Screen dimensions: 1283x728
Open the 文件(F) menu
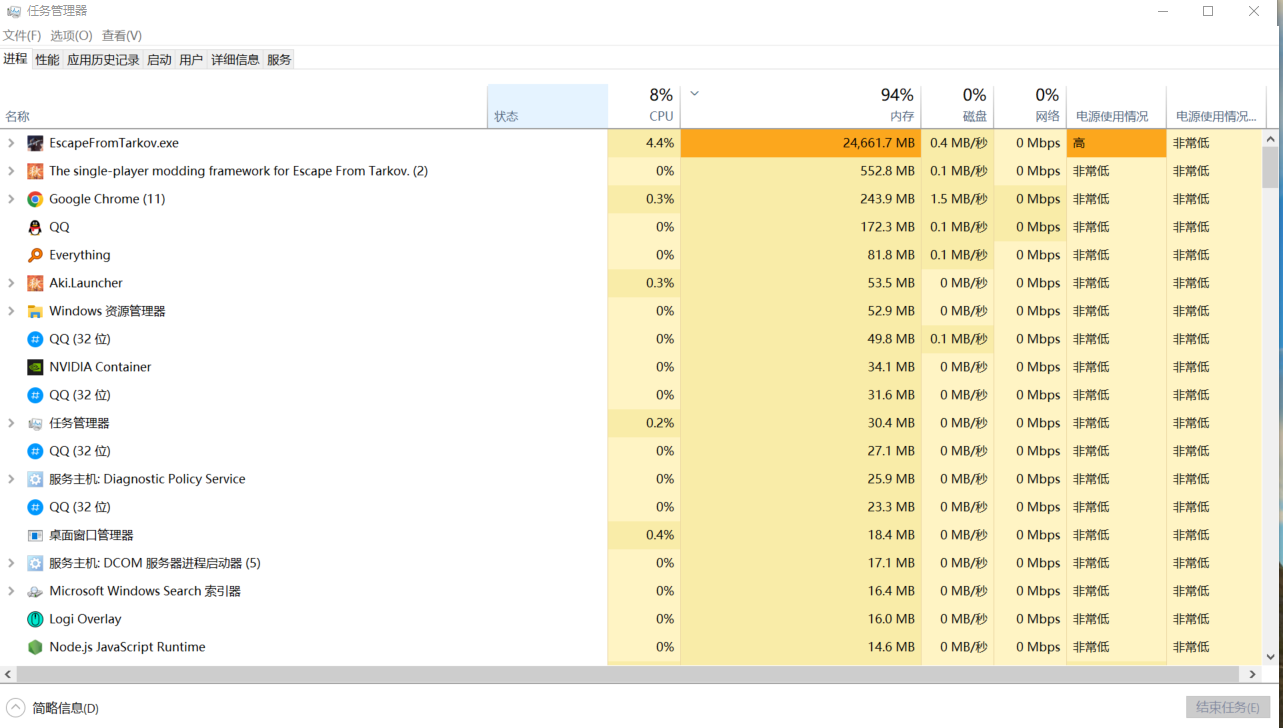pyautogui.click(x=22, y=35)
